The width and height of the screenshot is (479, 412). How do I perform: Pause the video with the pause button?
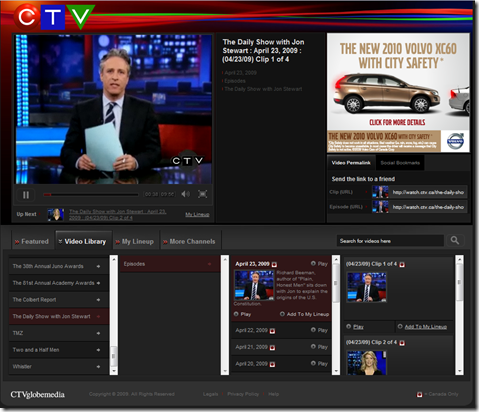[x=26, y=195]
